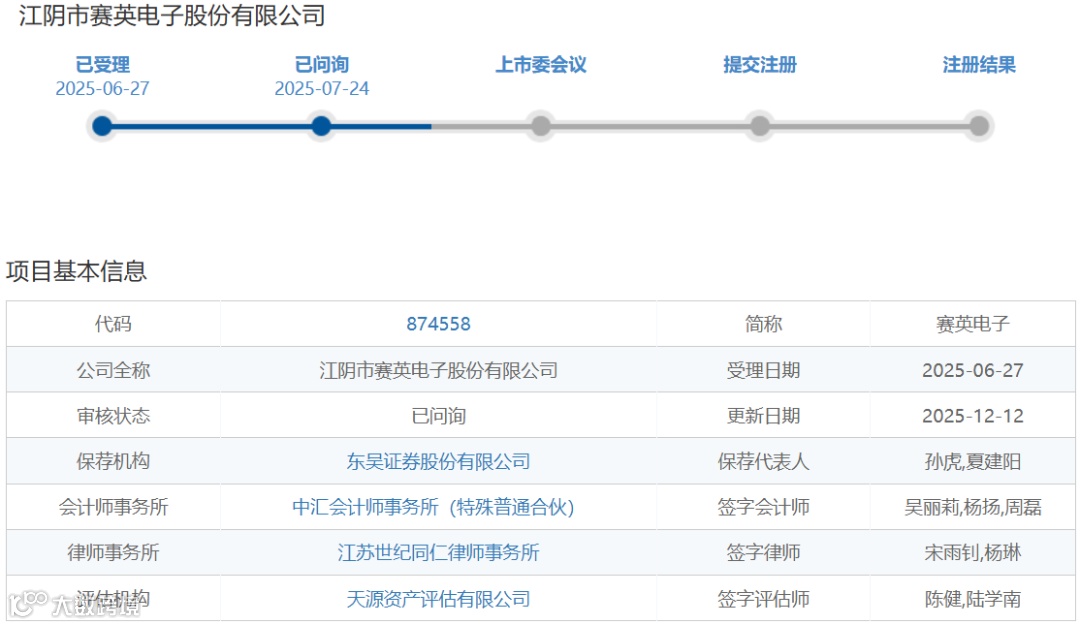The width and height of the screenshot is (1080, 625).
Task: Click the page title 江阴市赛英电子股份有限公司
Action: [x=172, y=16]
